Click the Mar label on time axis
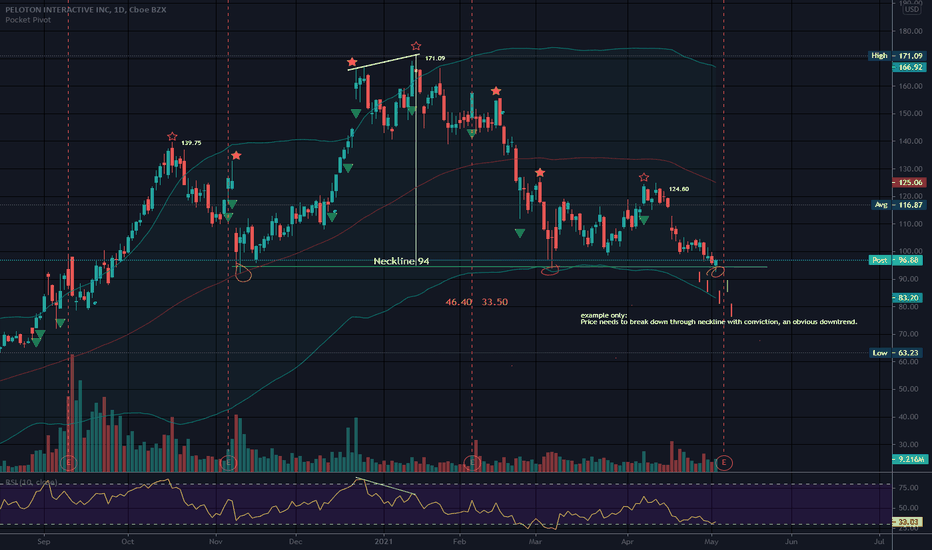The height and width of the screenshot is (550, 932). [535, 542]
